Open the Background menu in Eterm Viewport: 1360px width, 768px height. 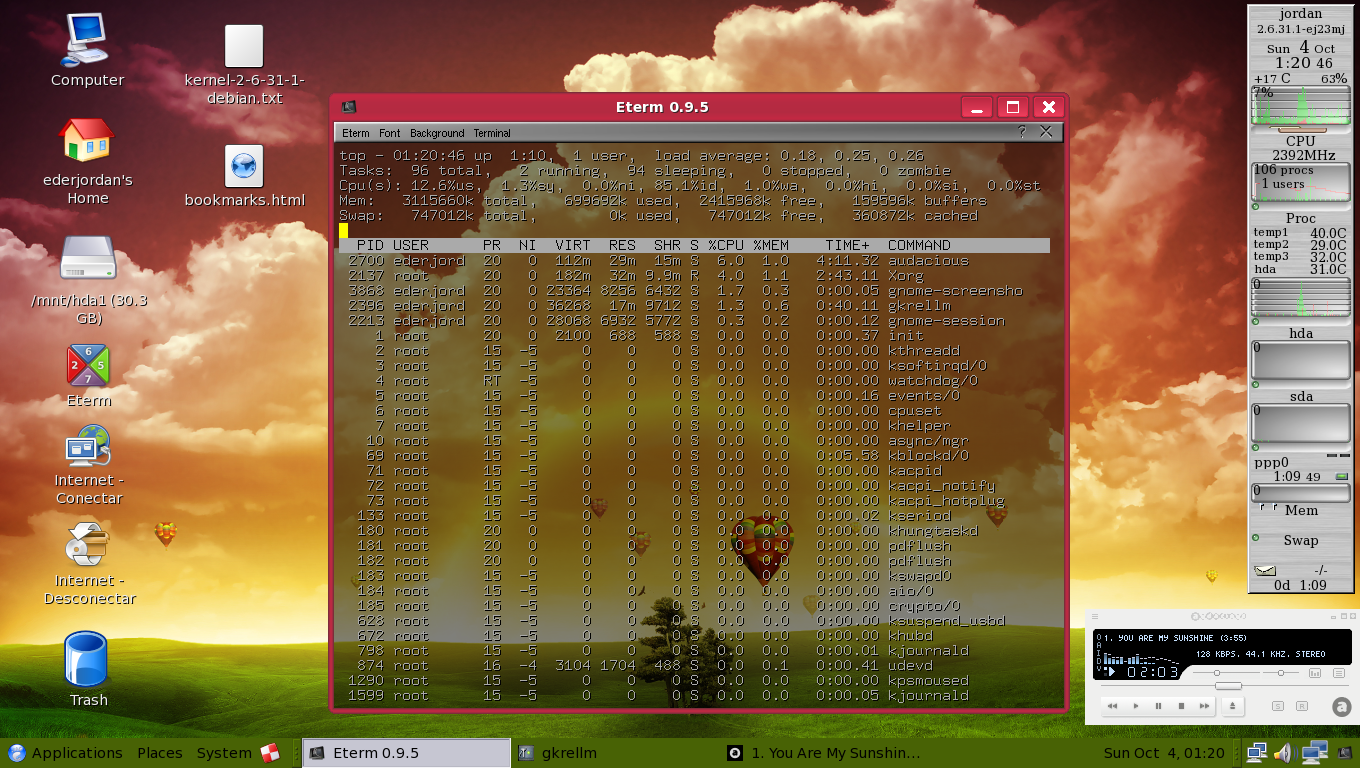437,133
